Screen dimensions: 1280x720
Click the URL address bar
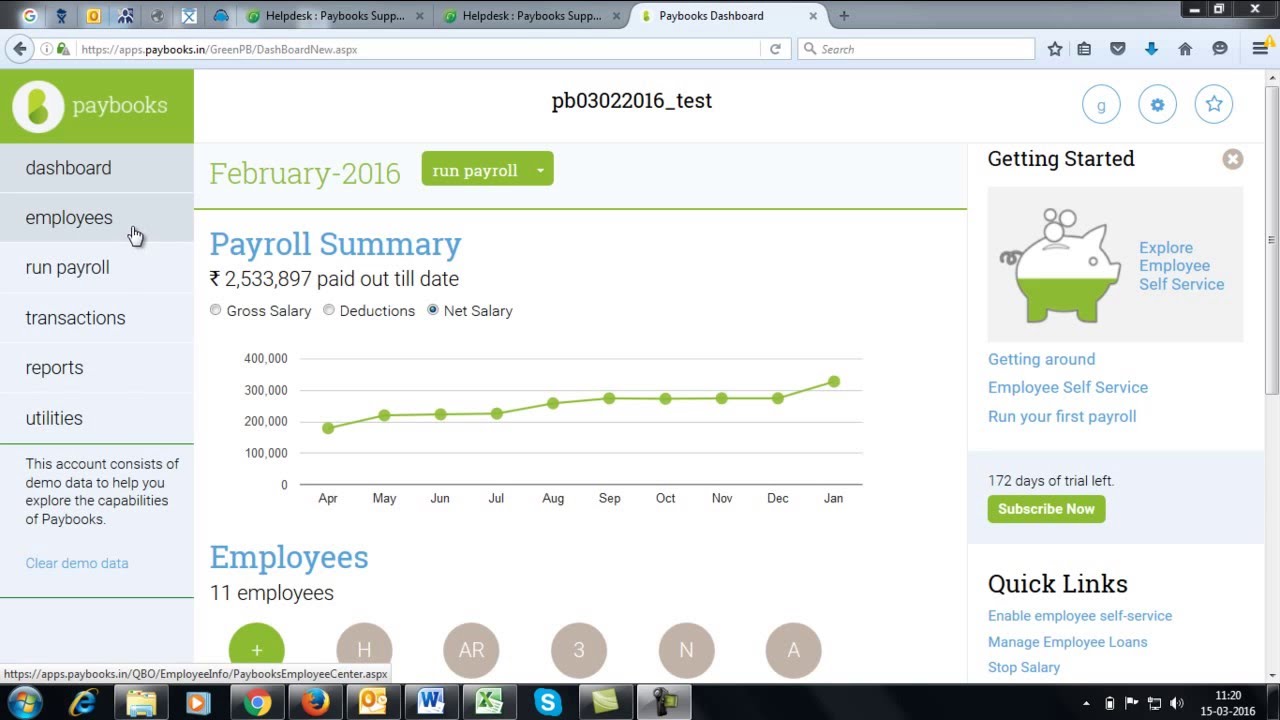pyautogui.click(x=420, y=49)
